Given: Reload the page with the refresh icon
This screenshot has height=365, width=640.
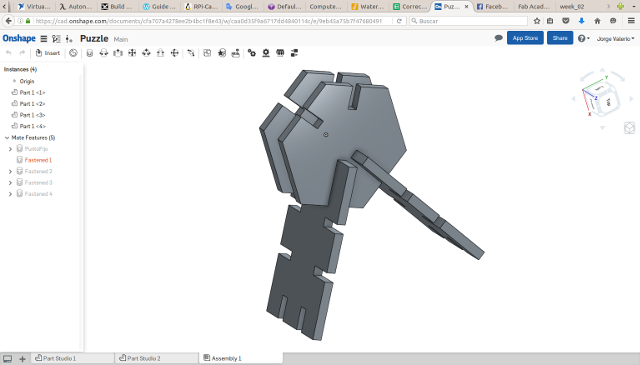Looking at the screenshot, I should (x=399, y=21).
